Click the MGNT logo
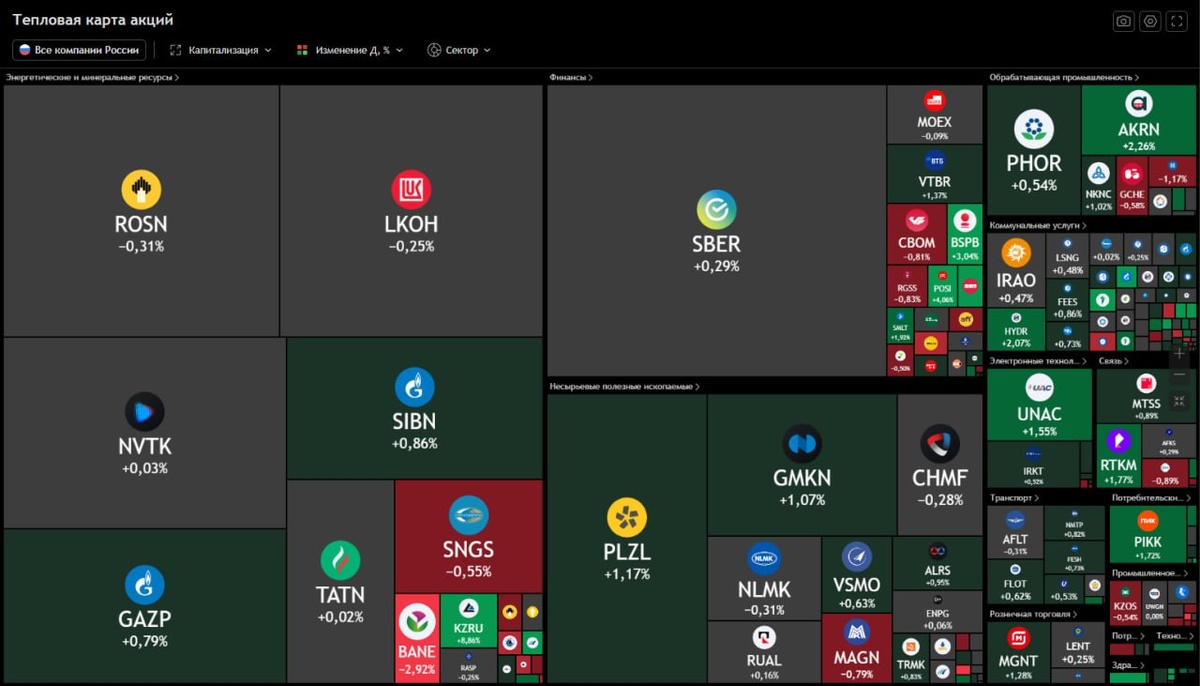Image resolution: width=1200 pixels, height=686 pixels. click(x=1018, y=638)
